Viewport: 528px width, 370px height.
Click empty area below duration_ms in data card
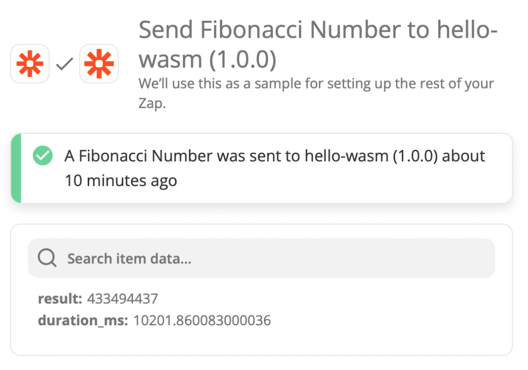click(x=261, y=342)
